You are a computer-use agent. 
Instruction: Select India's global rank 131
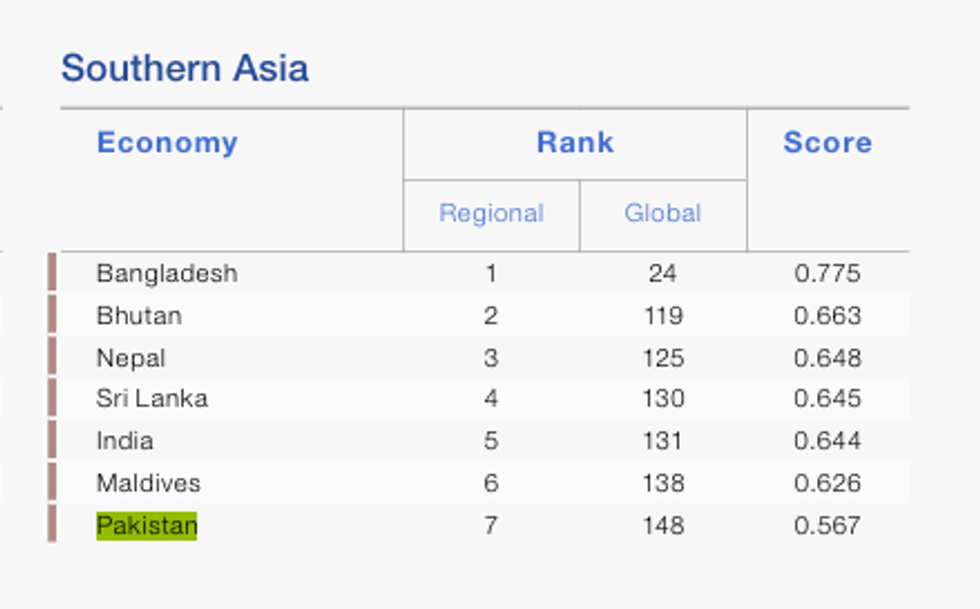click(664, 441)
